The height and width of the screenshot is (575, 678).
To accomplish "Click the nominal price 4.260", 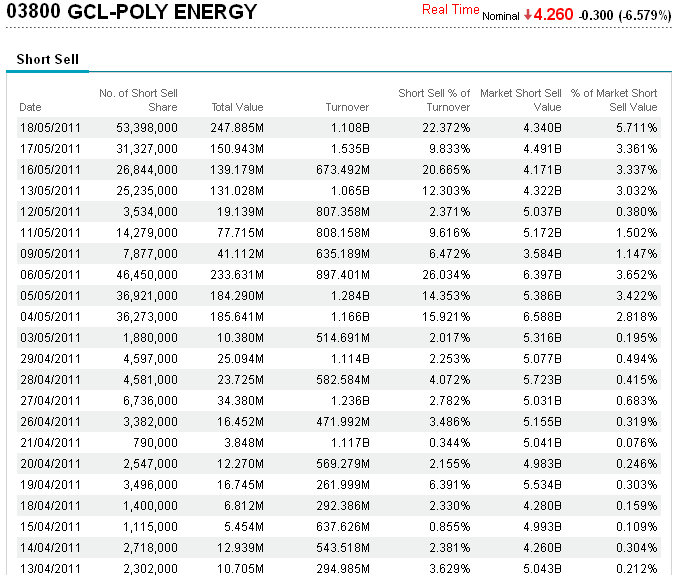I will point(553,15).
